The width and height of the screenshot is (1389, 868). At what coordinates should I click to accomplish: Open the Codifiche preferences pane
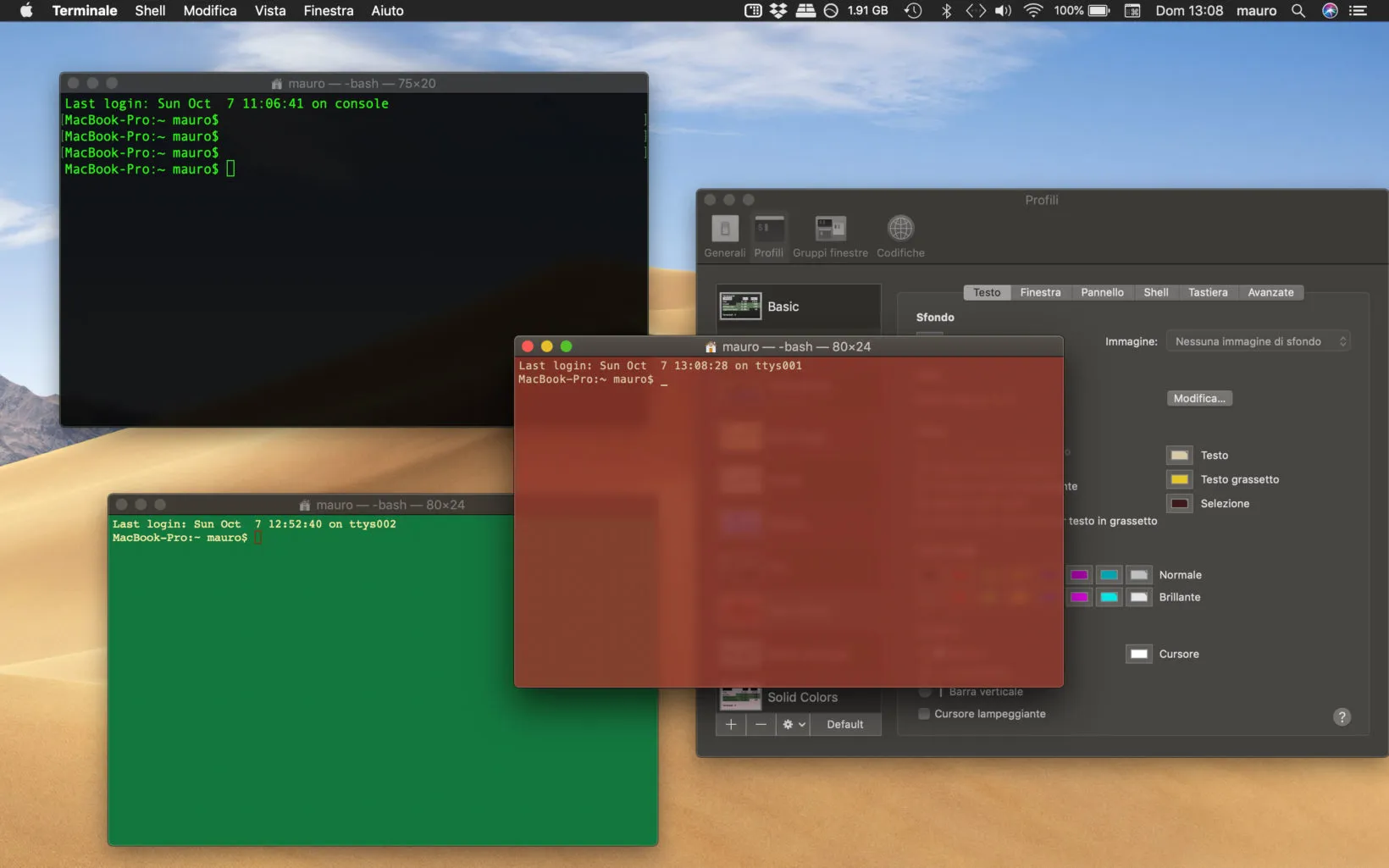click(x=900, y=236)
